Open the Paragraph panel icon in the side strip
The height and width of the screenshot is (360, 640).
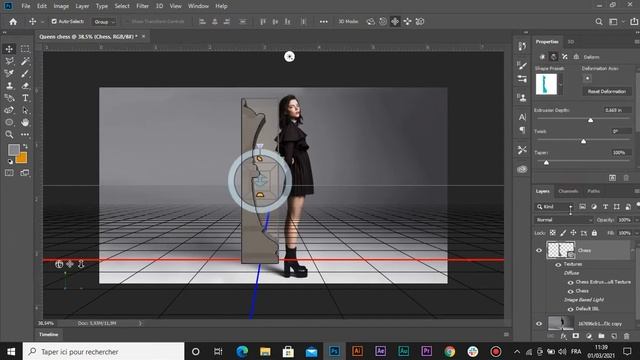[x=522, y=130]
